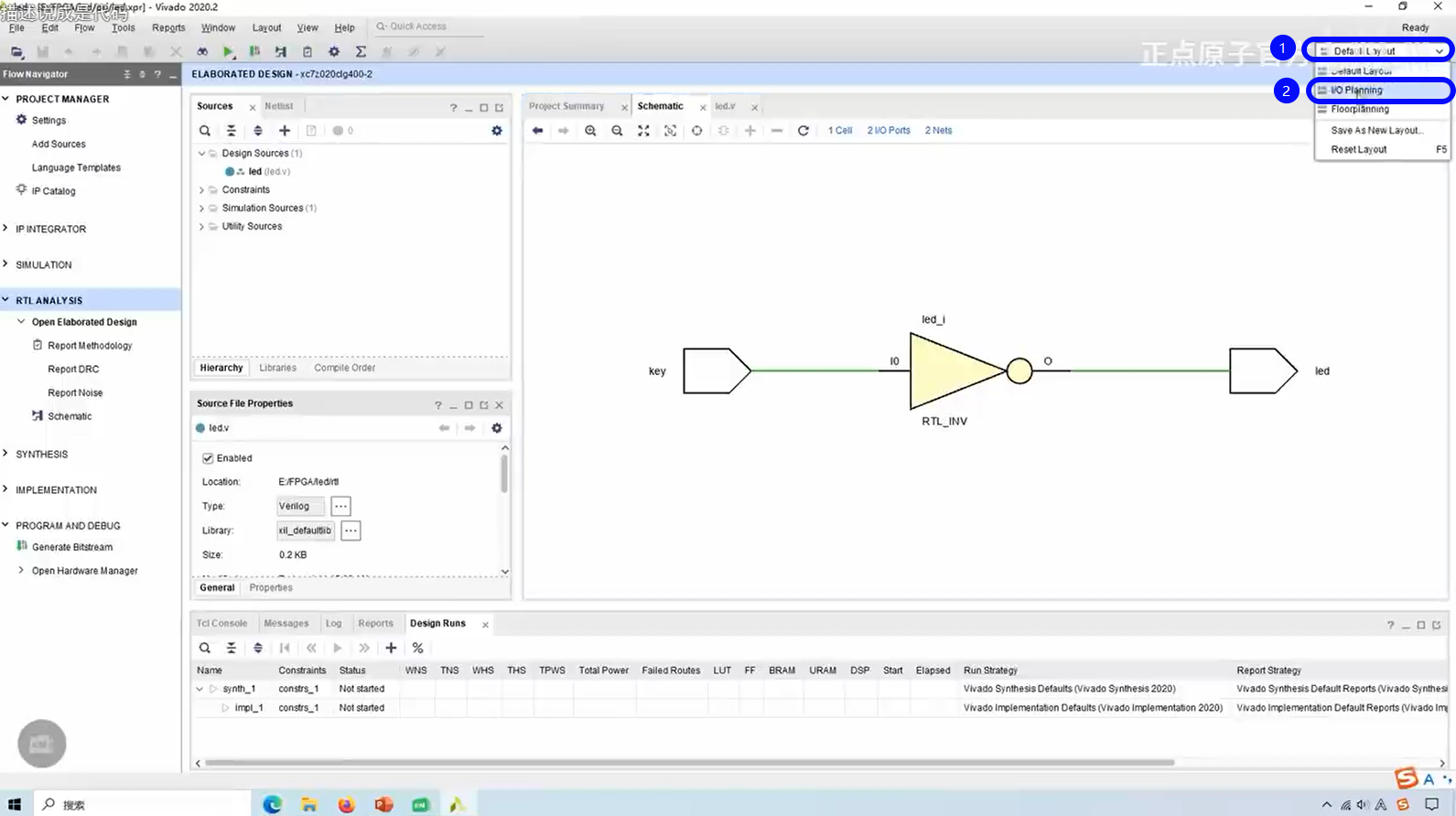Click Generate Bitstream in Flow Navigator
Viewport: 1456px width, 816px height.
tap(72, 547)
